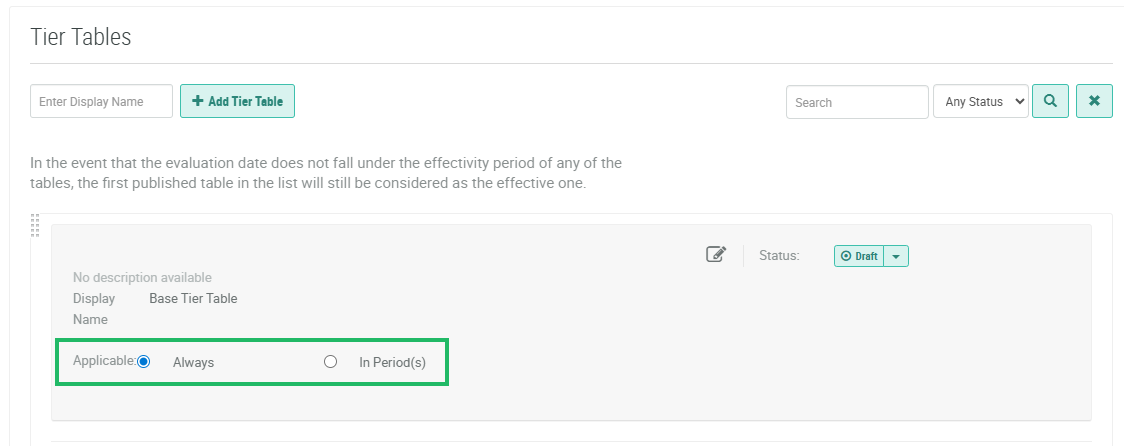
Task: Click the magnifier search button
Action: pyautogui.click(x=1050, y=101)
